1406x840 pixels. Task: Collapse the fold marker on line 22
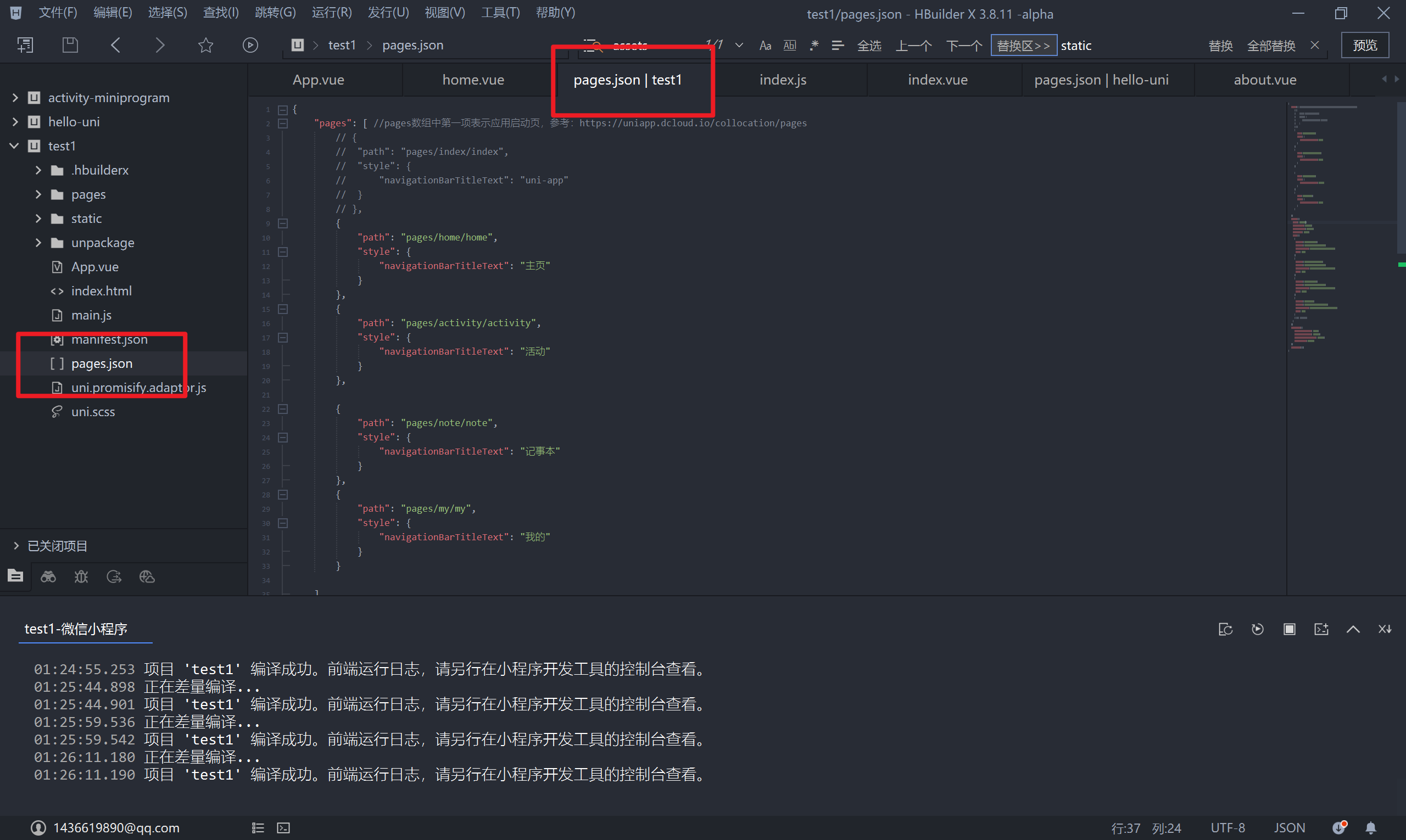tap(282, 408)
